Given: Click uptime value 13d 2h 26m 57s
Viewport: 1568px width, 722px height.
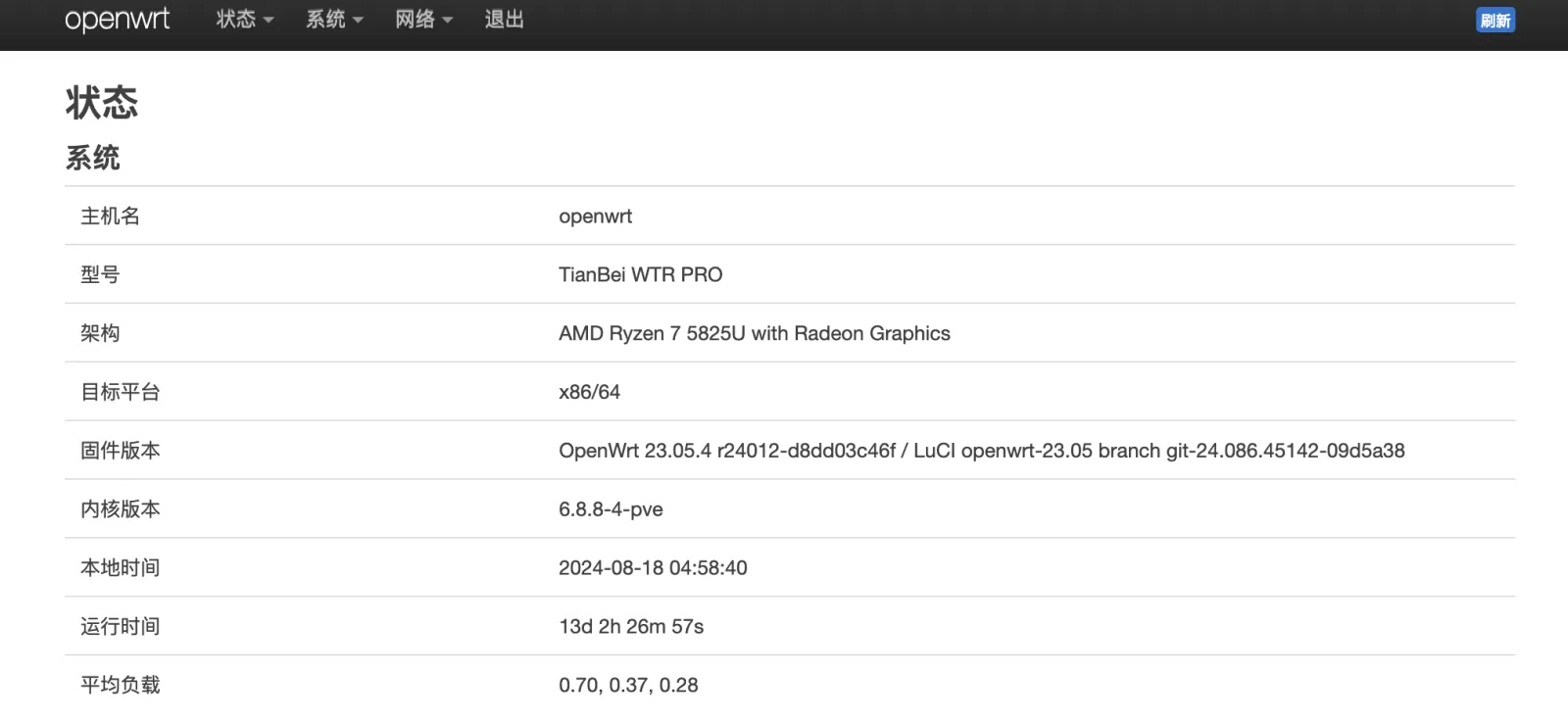Looking at the screenshot, I should pos(631,627).
